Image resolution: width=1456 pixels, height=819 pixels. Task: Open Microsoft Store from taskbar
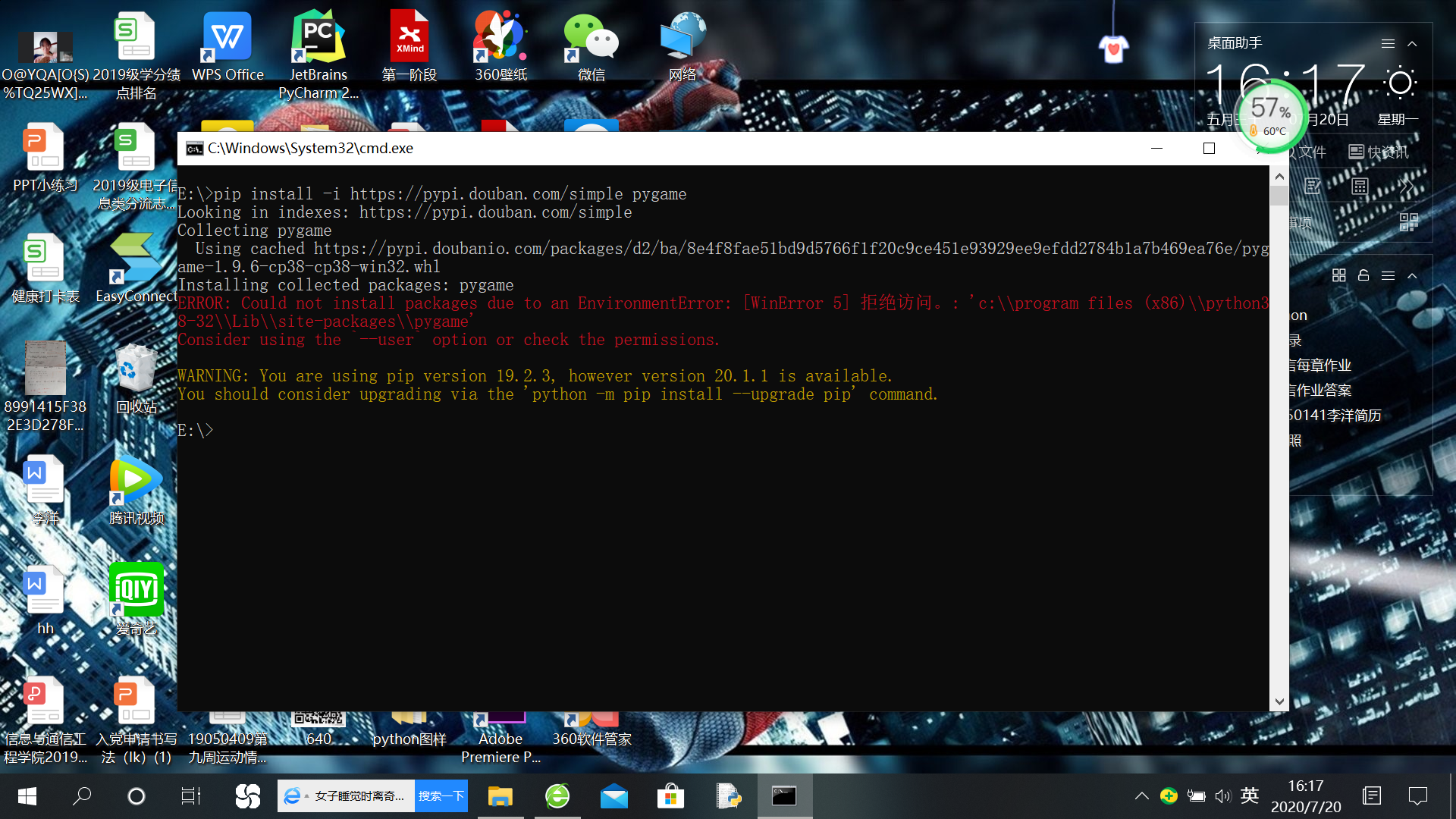point(671,796)
